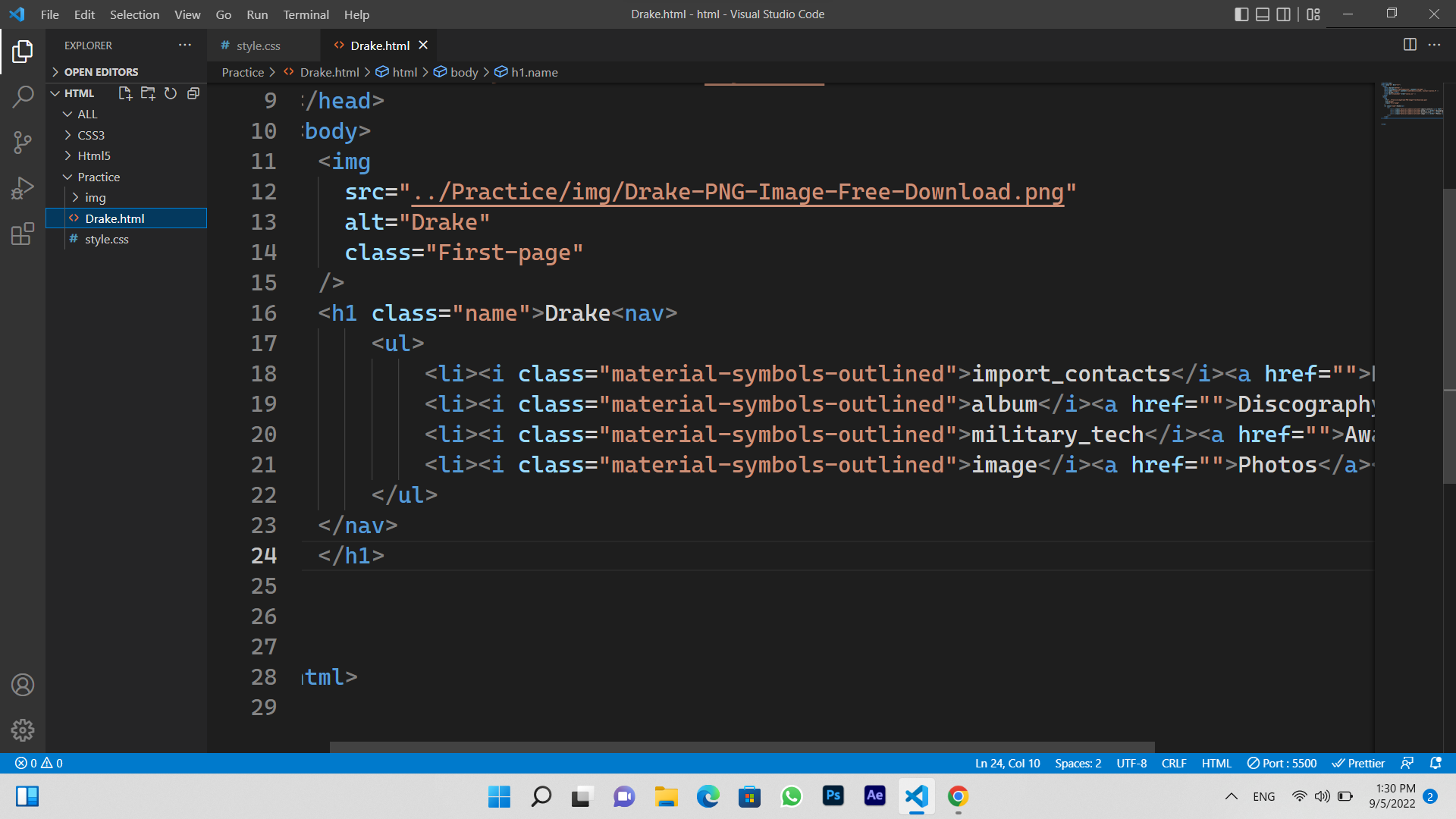1456x819 pixels.
Task: Create a new file in HTML folder
Action: coord(125,93)
